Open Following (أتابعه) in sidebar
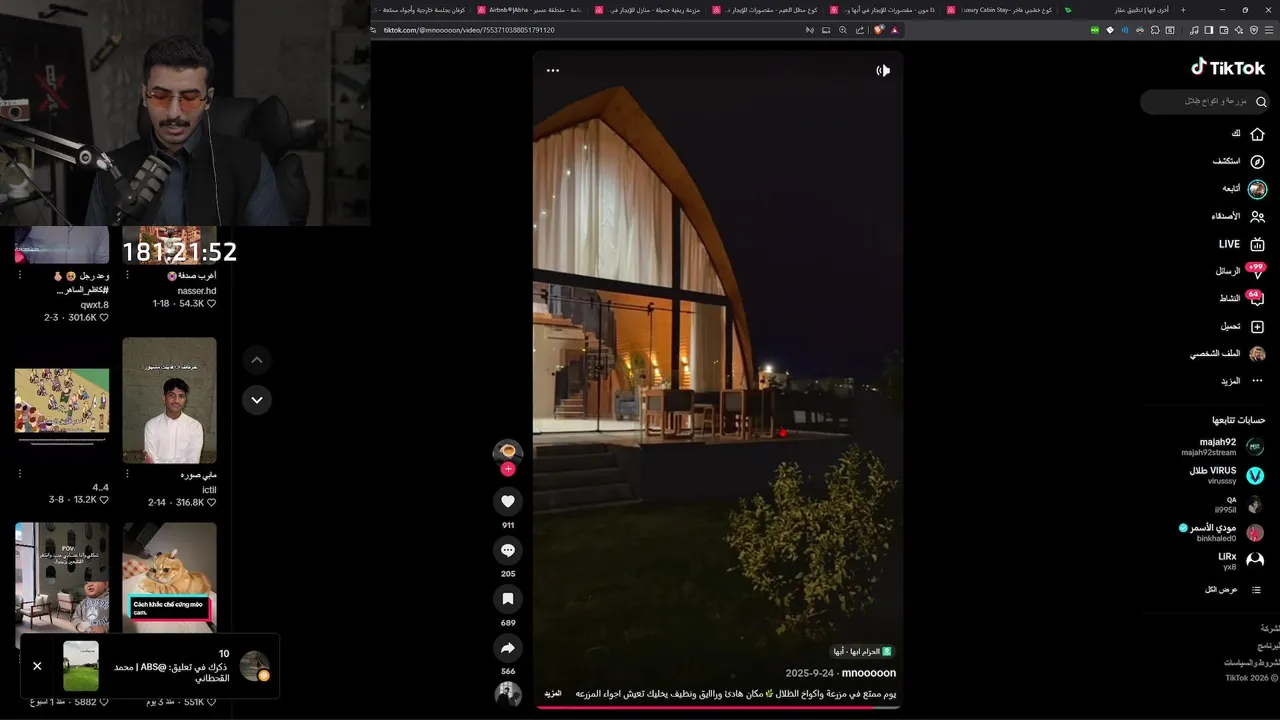This screenshot has height=720, width=1280. (1243, 188)
